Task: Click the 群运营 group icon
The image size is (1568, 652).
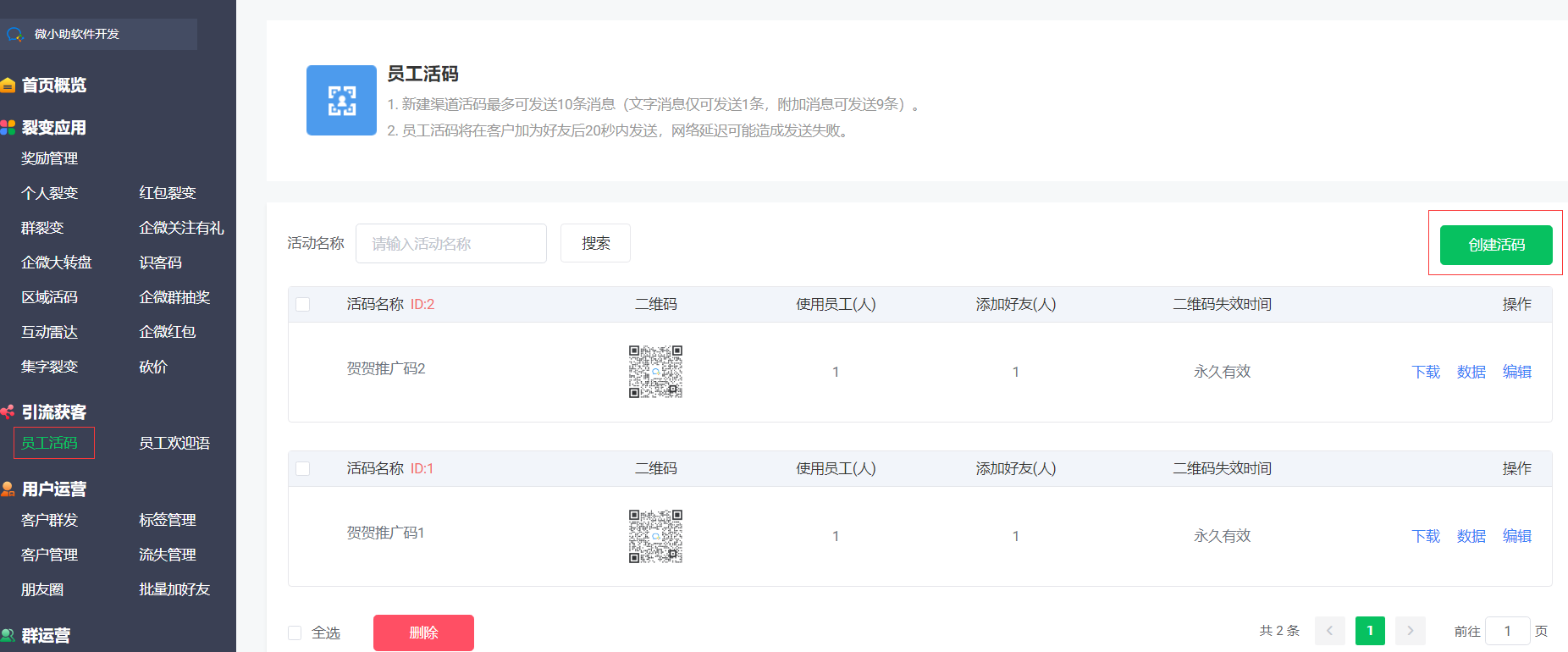Action: [8, 635]
